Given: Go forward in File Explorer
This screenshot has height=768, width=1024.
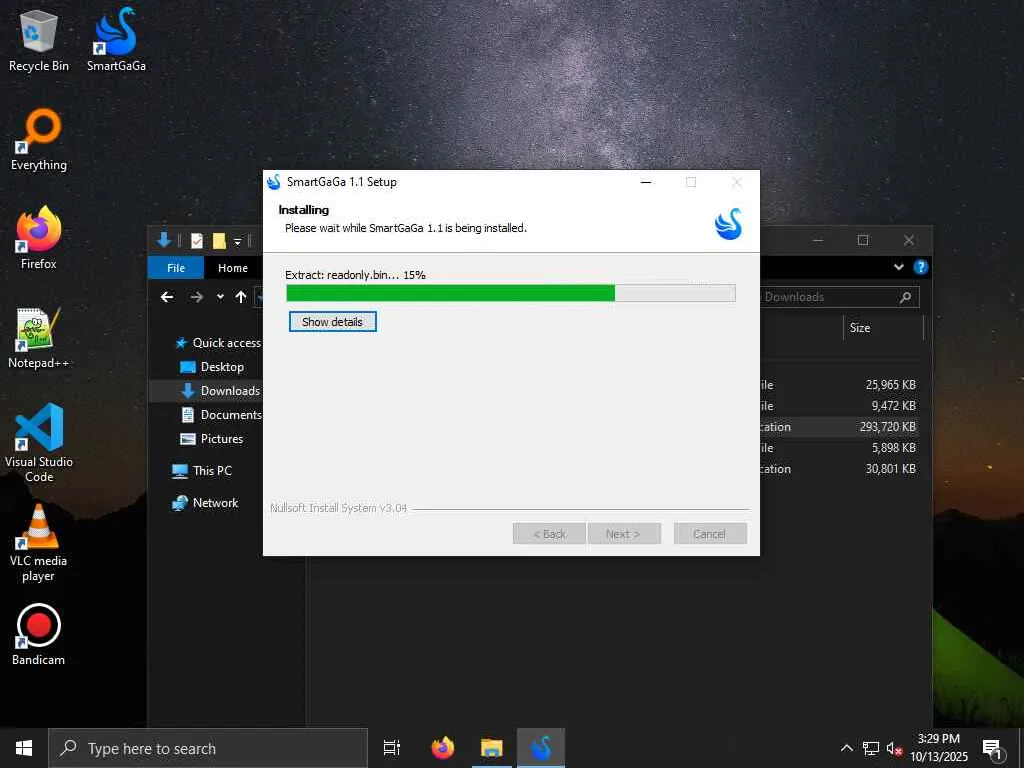Looking at the screenshot, I should point(196,297).
